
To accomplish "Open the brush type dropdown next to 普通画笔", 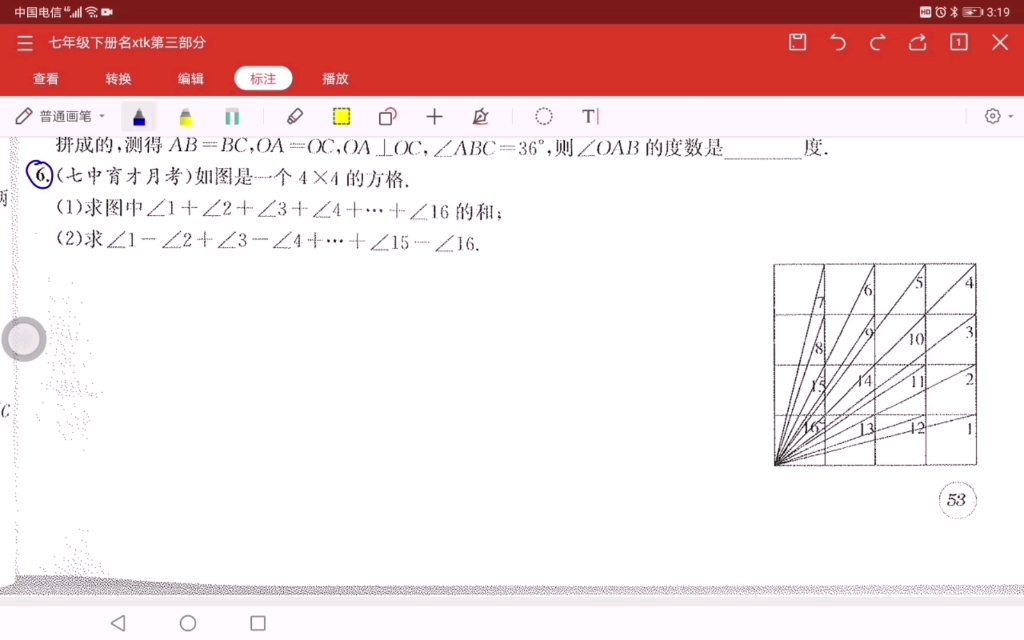I will click(x=104, y=116).
